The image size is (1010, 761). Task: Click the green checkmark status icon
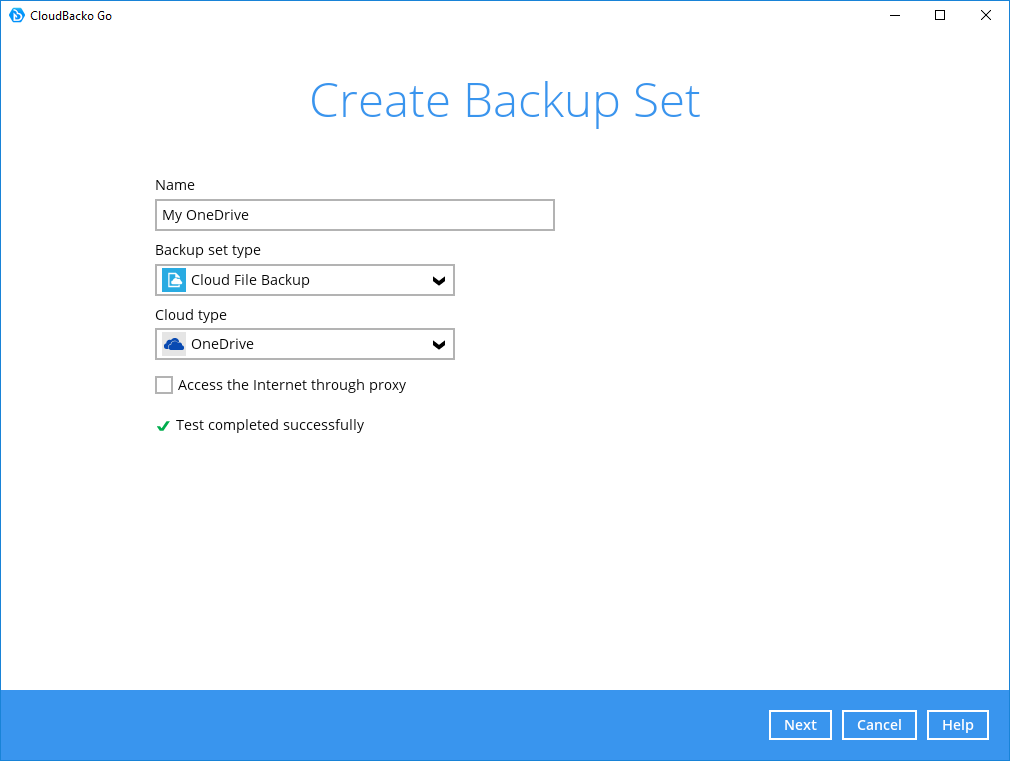pyautogui.click(x=163, y=426)
